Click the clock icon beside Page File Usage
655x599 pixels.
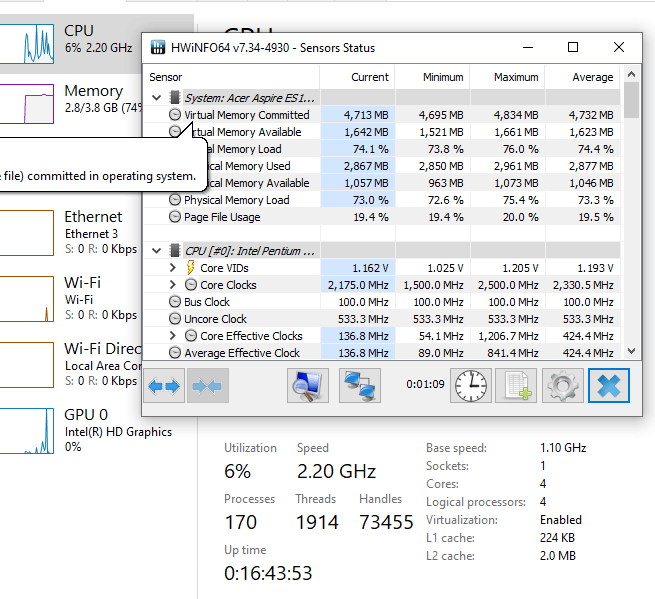pyautogui.click(x=175, y=217)
